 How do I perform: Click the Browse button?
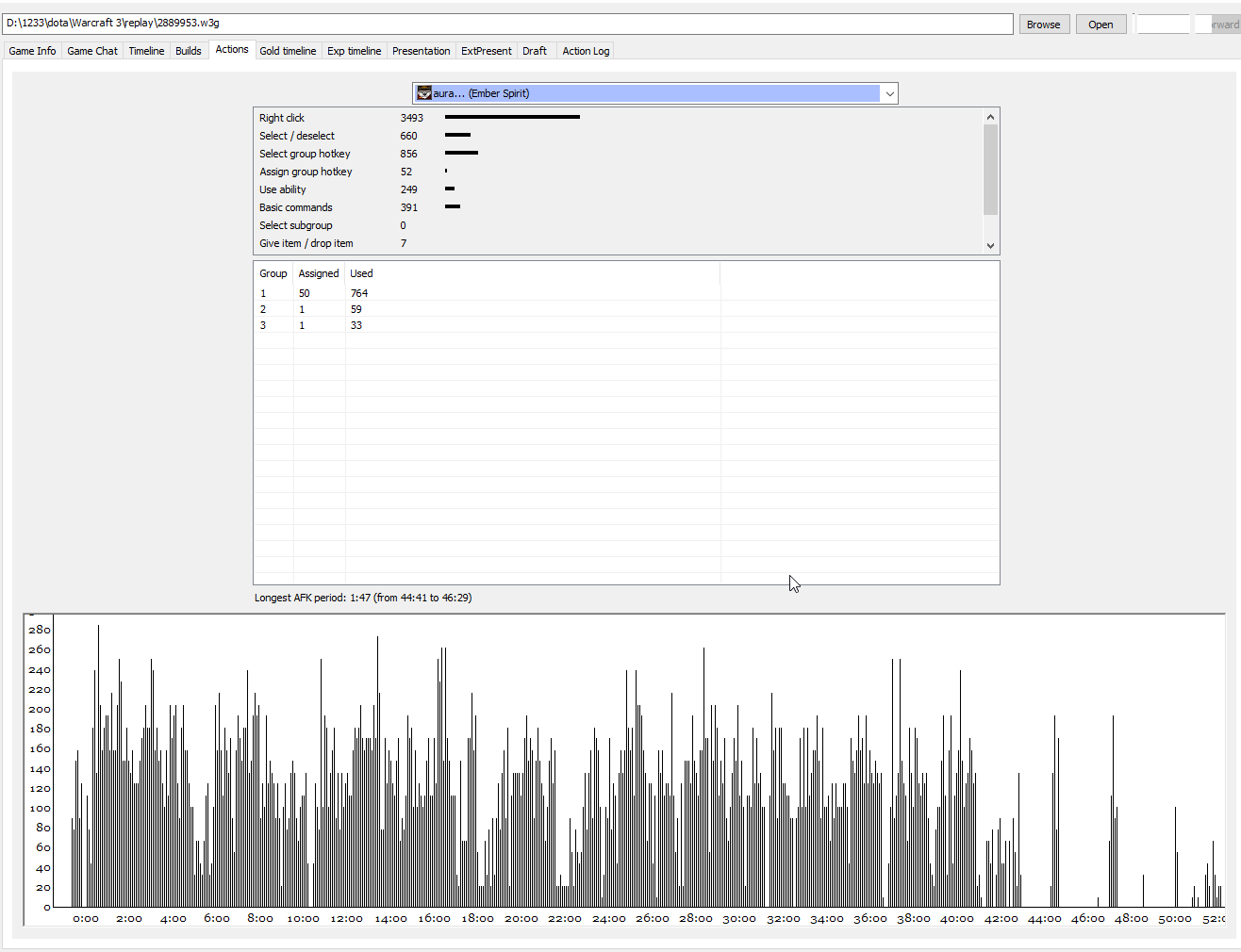pos(1044,25)
